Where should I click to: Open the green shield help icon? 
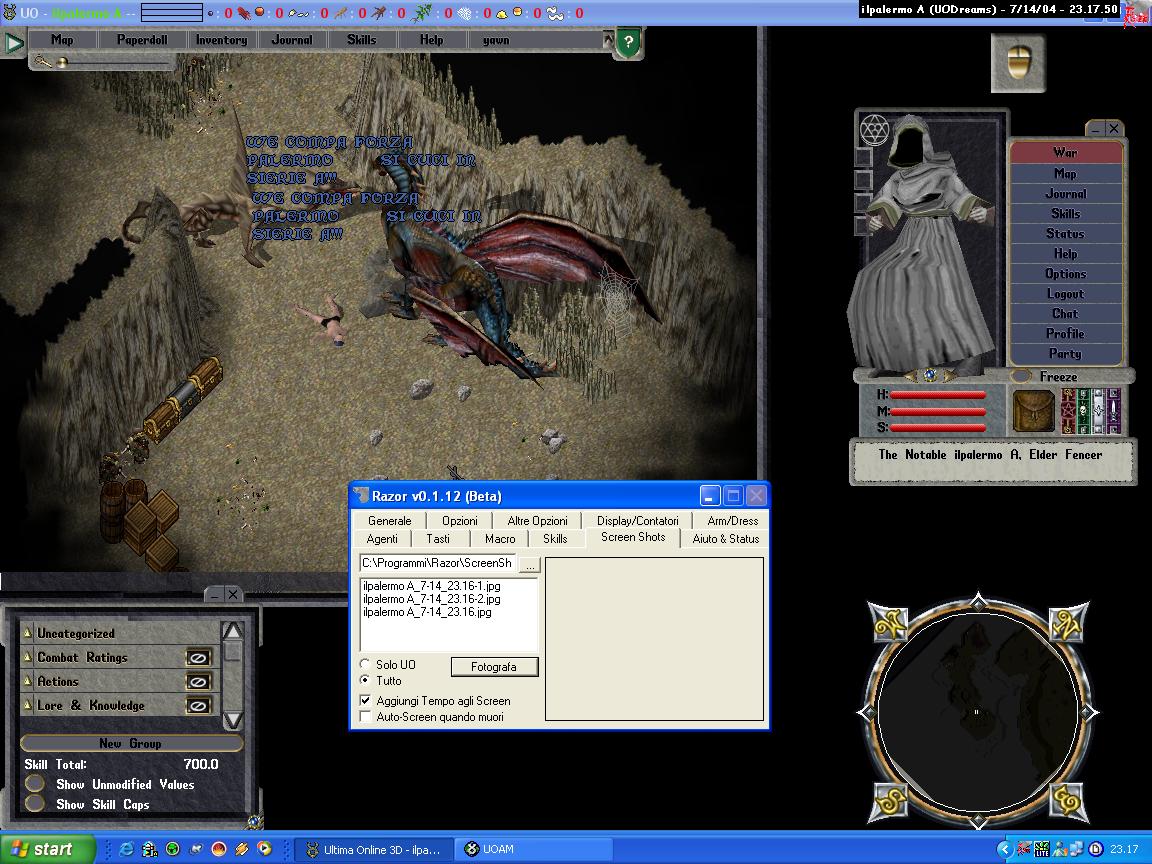(628, 42)
